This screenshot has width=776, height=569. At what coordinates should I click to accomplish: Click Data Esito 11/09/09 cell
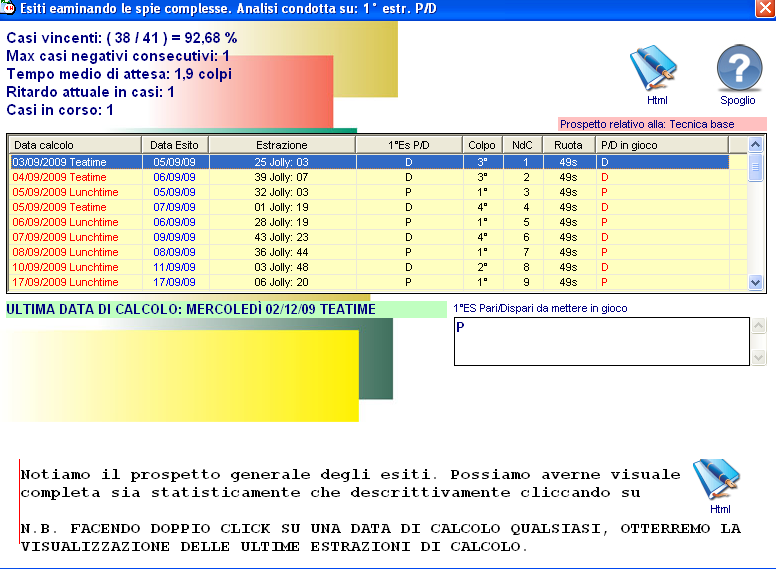[x=175, y=267]
